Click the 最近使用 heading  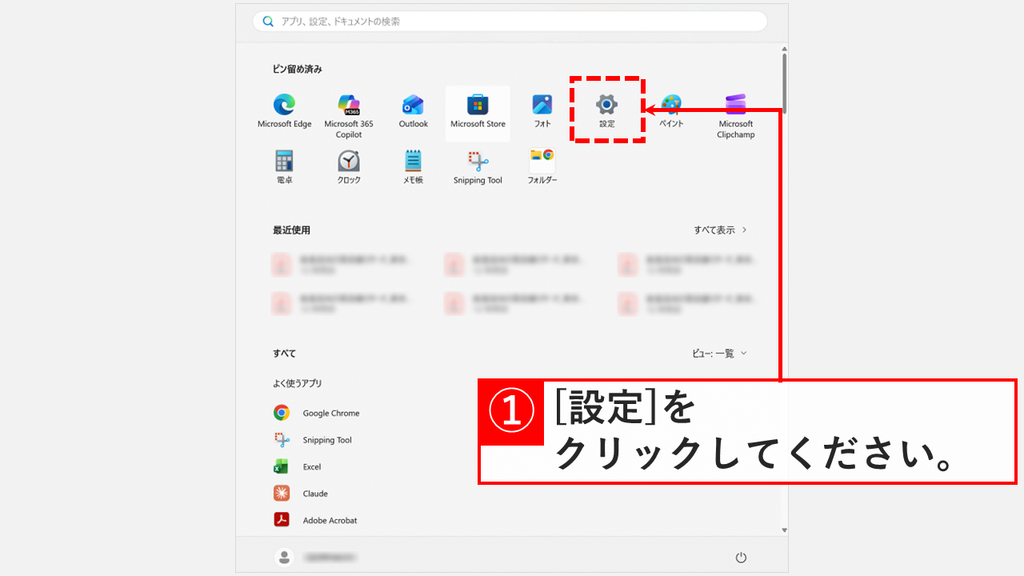[x=291, y=230]
